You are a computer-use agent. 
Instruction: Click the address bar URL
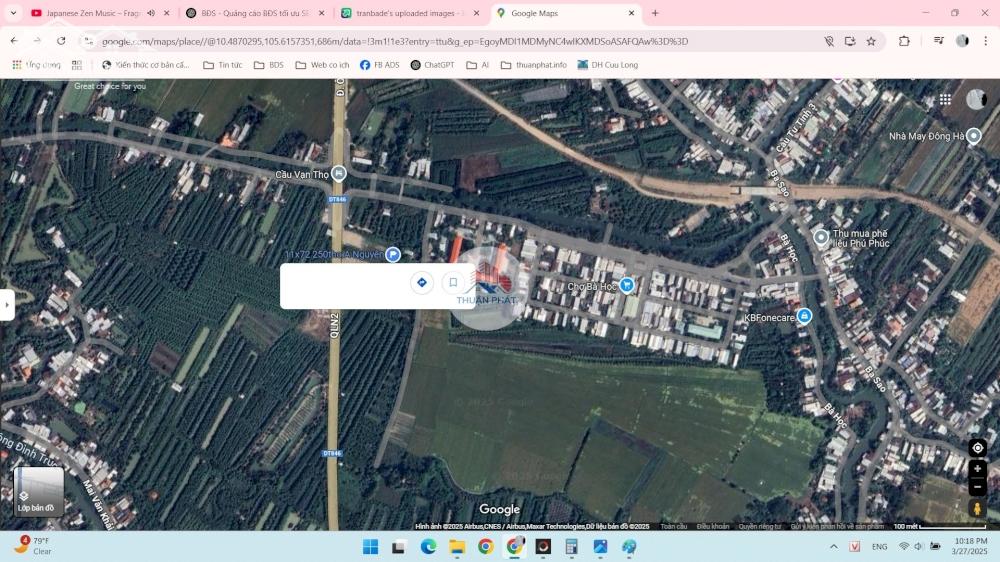[x=395, y=41]
